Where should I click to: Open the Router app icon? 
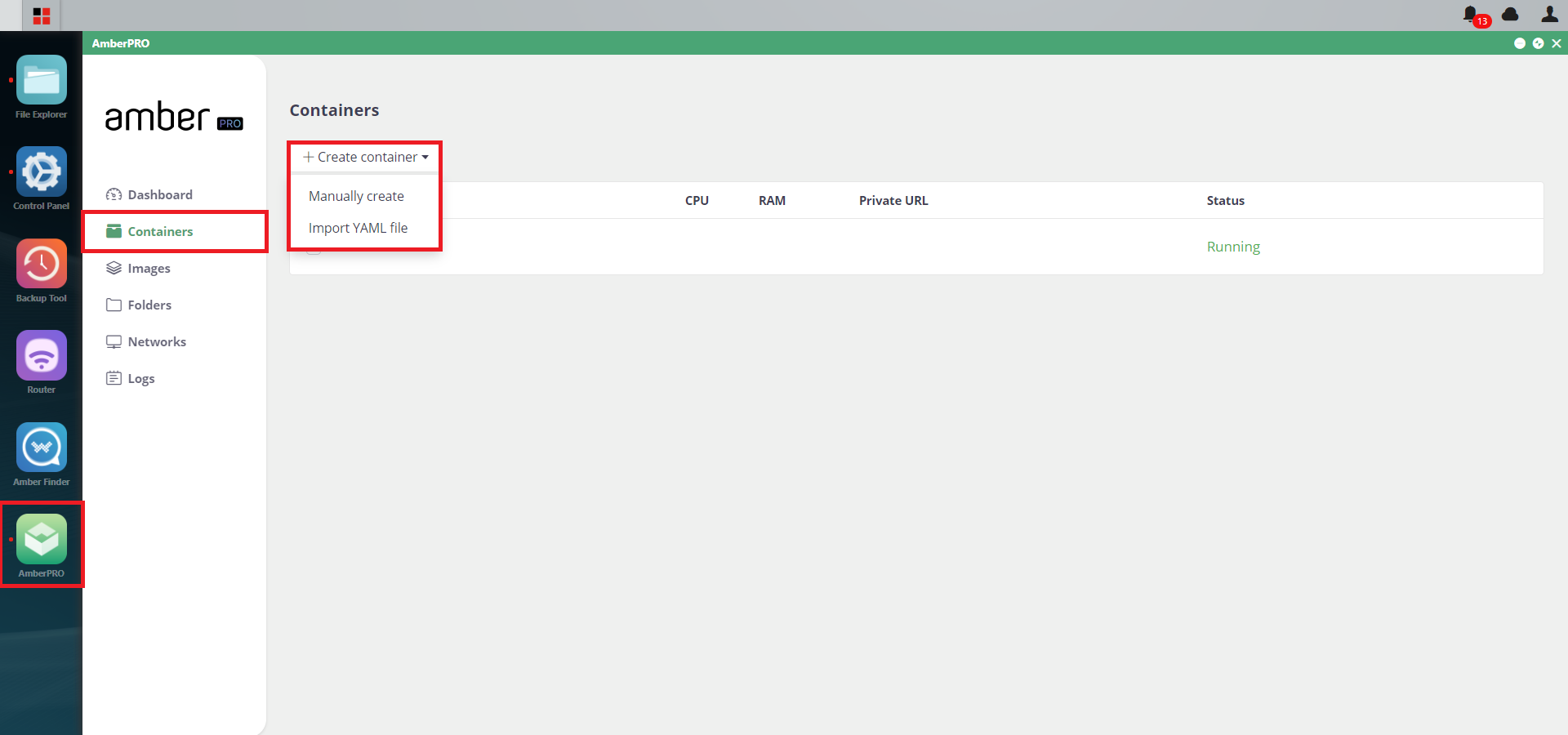42,355
